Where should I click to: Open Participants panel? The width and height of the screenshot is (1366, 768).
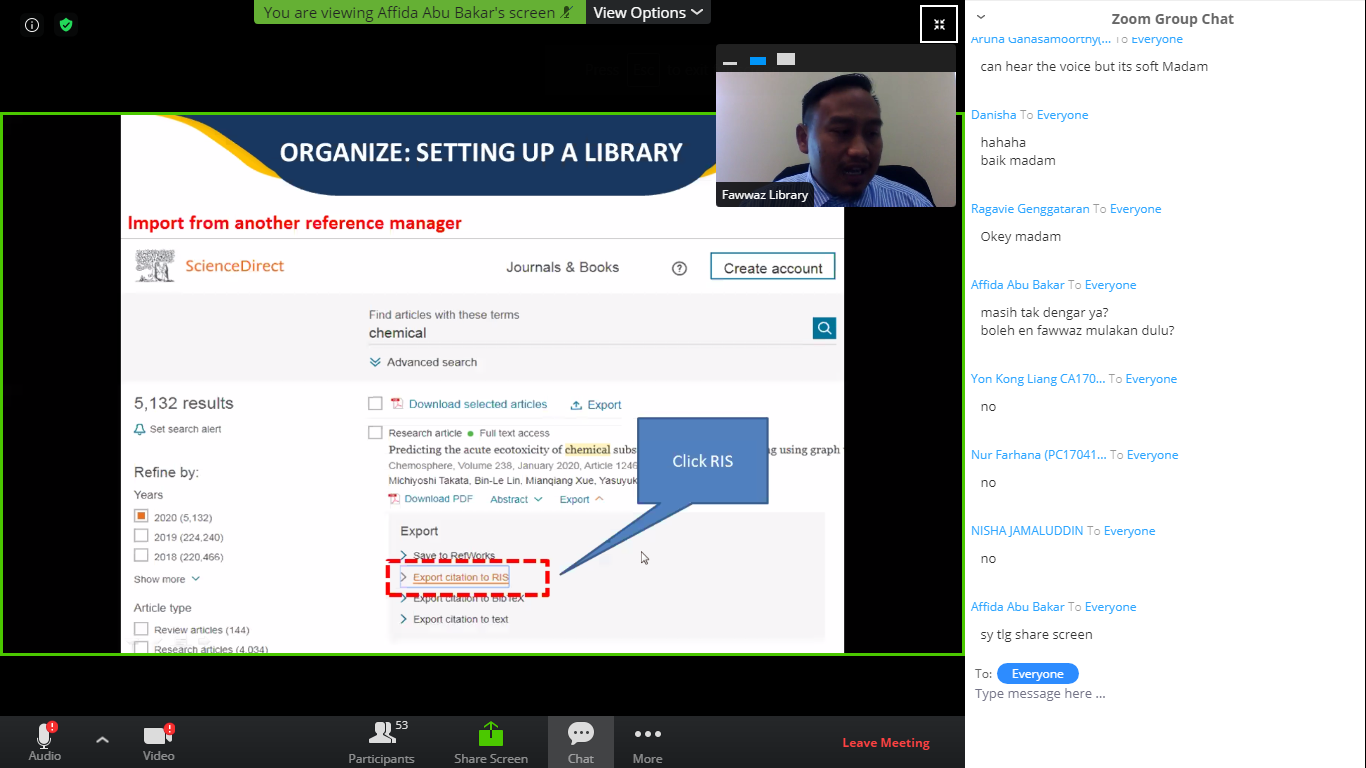(x=381, y=742)
